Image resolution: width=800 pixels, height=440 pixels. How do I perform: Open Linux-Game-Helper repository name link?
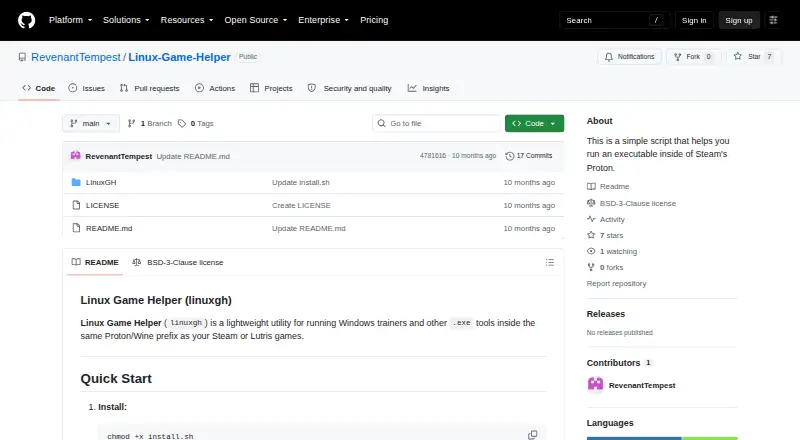[180, 57]
